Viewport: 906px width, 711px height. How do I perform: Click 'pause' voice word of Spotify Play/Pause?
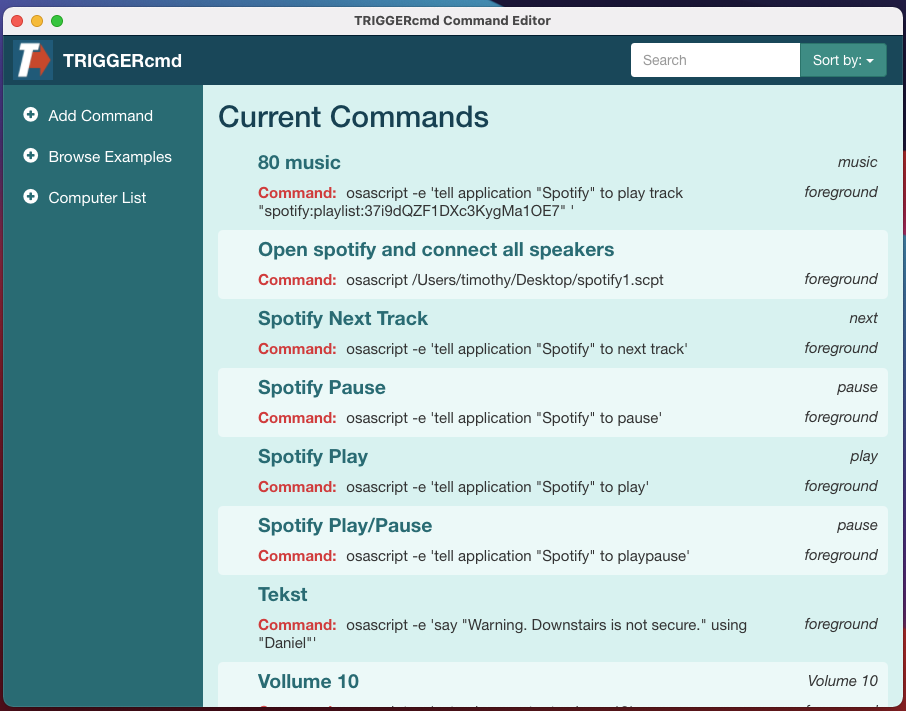[857, 526]
